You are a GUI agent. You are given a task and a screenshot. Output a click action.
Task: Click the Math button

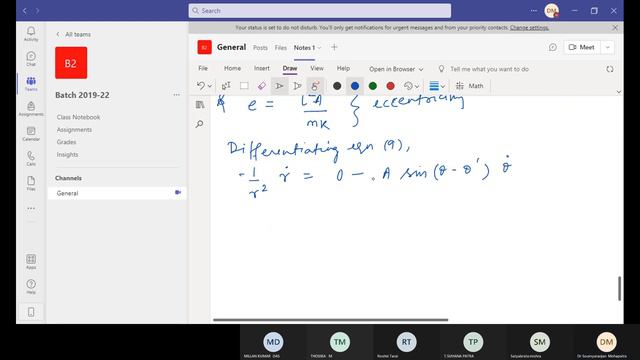[x=469, y=86]
